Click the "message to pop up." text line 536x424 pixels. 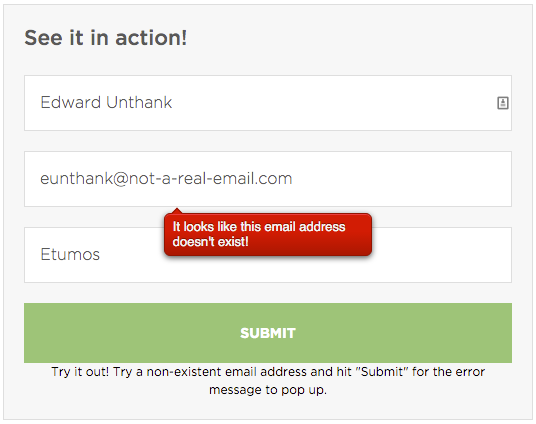(268, 390)
